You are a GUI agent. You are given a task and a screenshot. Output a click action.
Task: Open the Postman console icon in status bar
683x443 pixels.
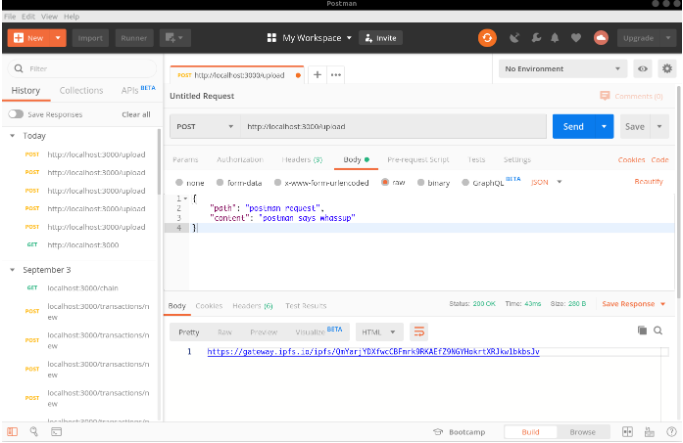coord(56,432)
